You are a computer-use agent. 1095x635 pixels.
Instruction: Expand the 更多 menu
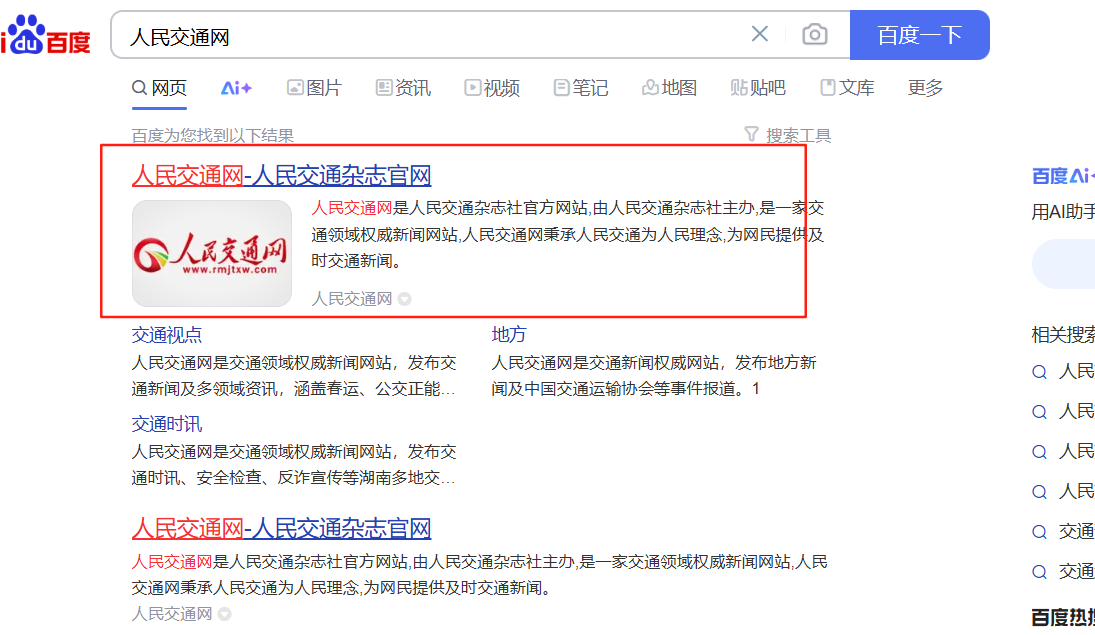point(925,88)
